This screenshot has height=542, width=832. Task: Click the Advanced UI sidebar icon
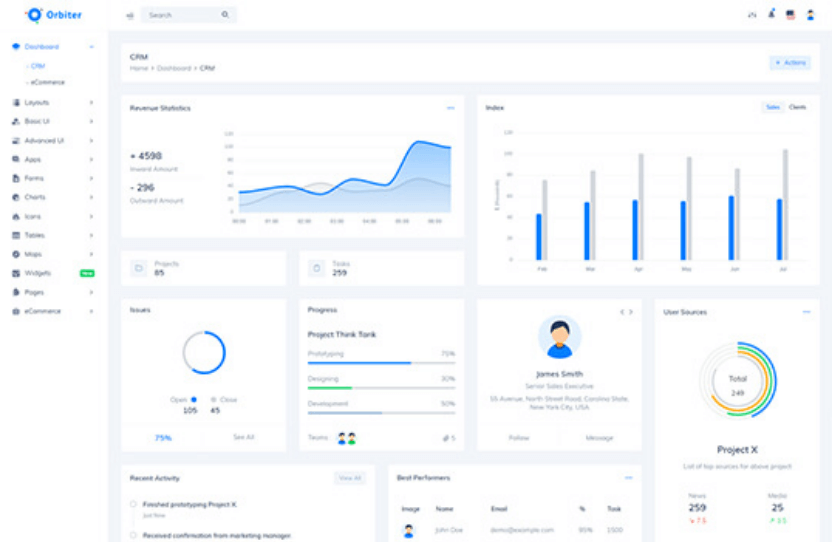(16, 141)
